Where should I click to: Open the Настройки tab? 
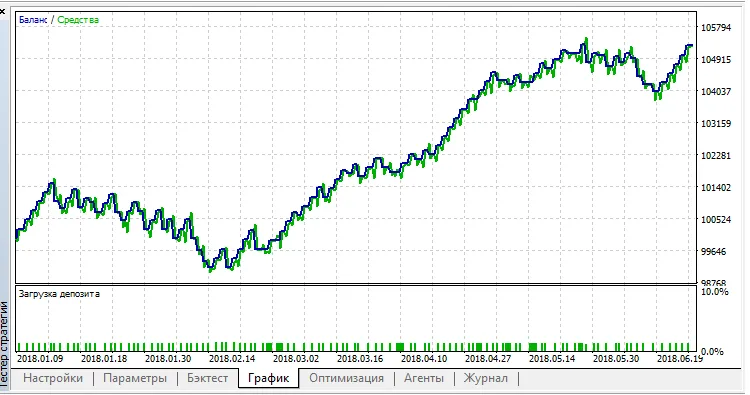click(x=53, y=378)
